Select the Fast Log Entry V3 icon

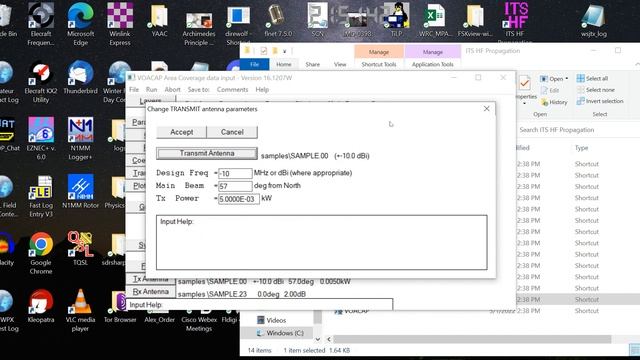(x=41, y=196)
